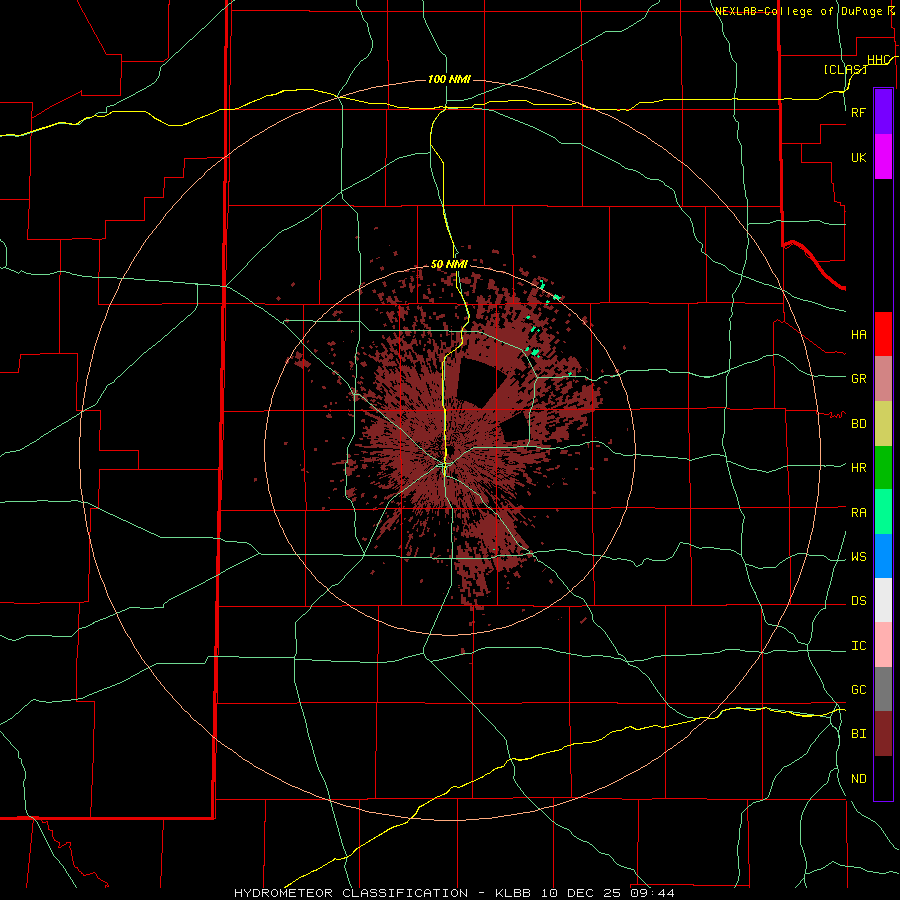Click the IC legend label
Screen dimensions: 900x900
[x=858, y=646]
